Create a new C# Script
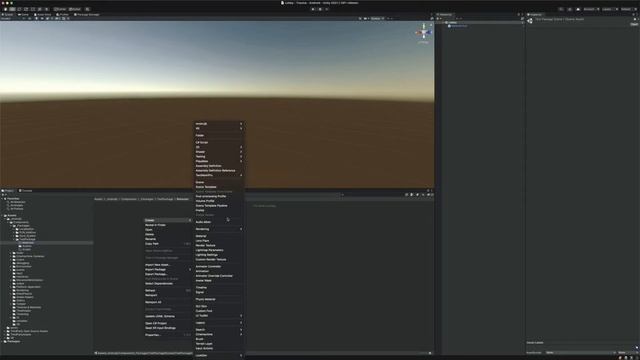 click(x=219, y=142)
